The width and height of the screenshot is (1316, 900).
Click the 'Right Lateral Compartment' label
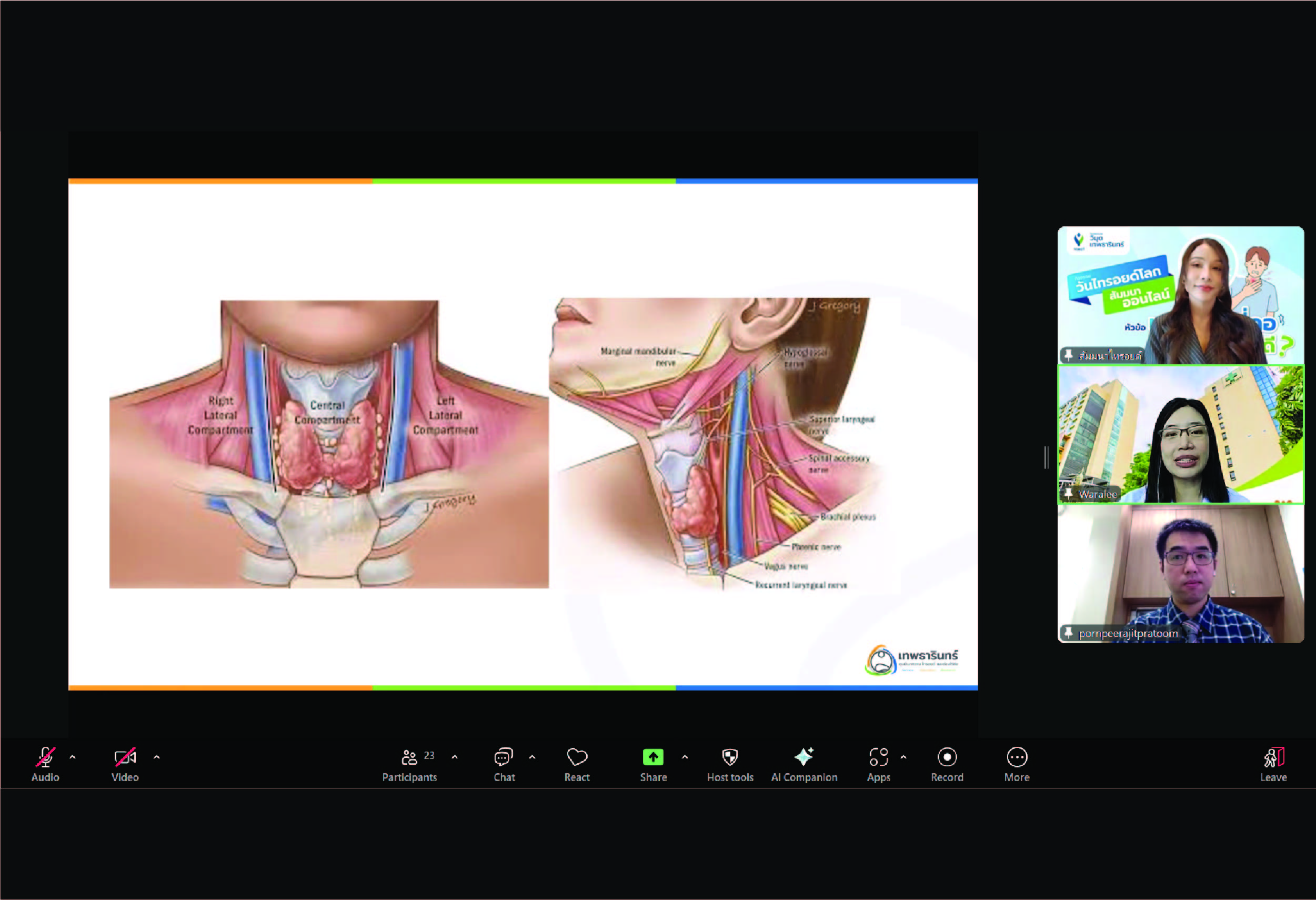pos(220,415)
